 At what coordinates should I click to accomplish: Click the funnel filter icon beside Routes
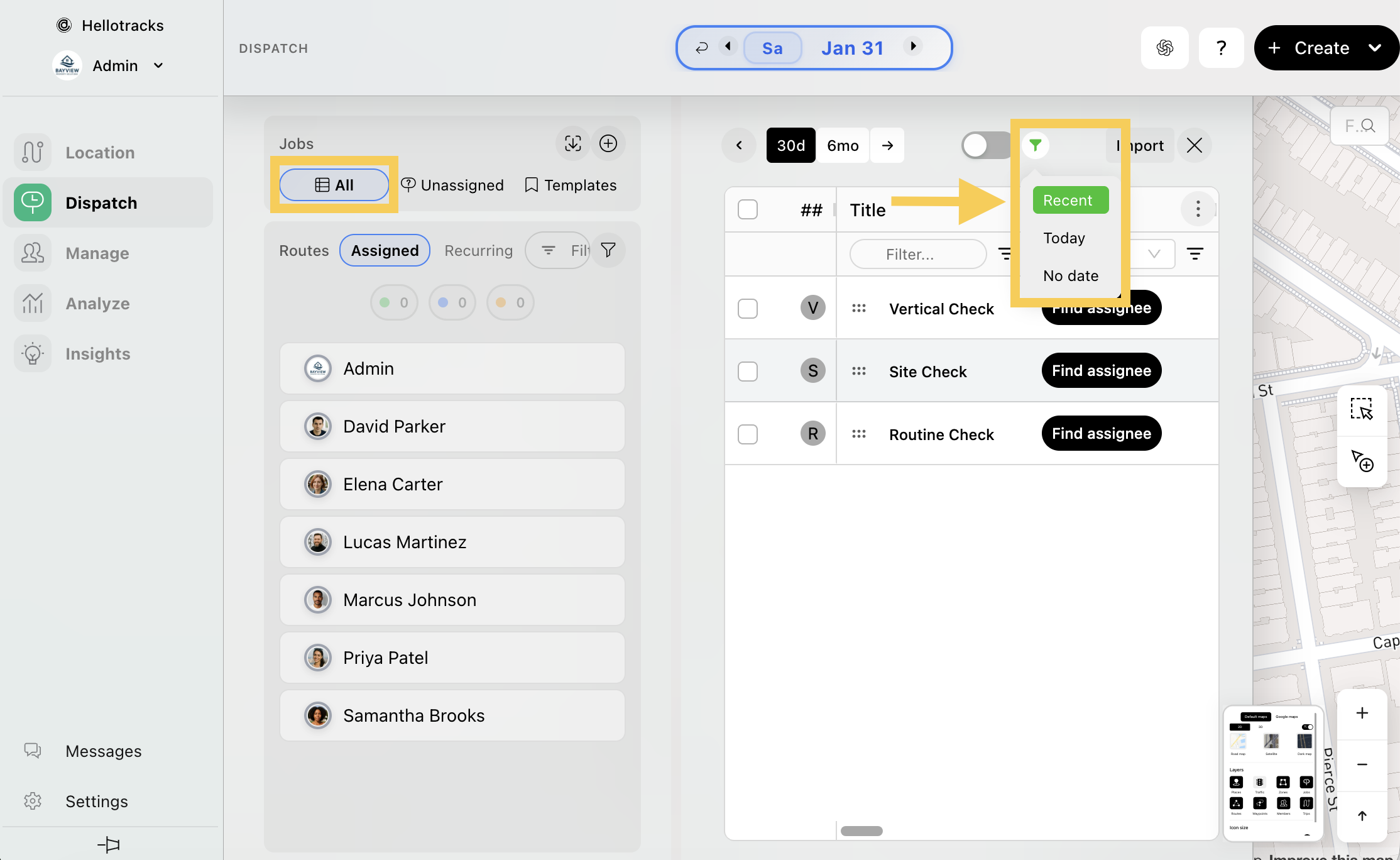608,250
